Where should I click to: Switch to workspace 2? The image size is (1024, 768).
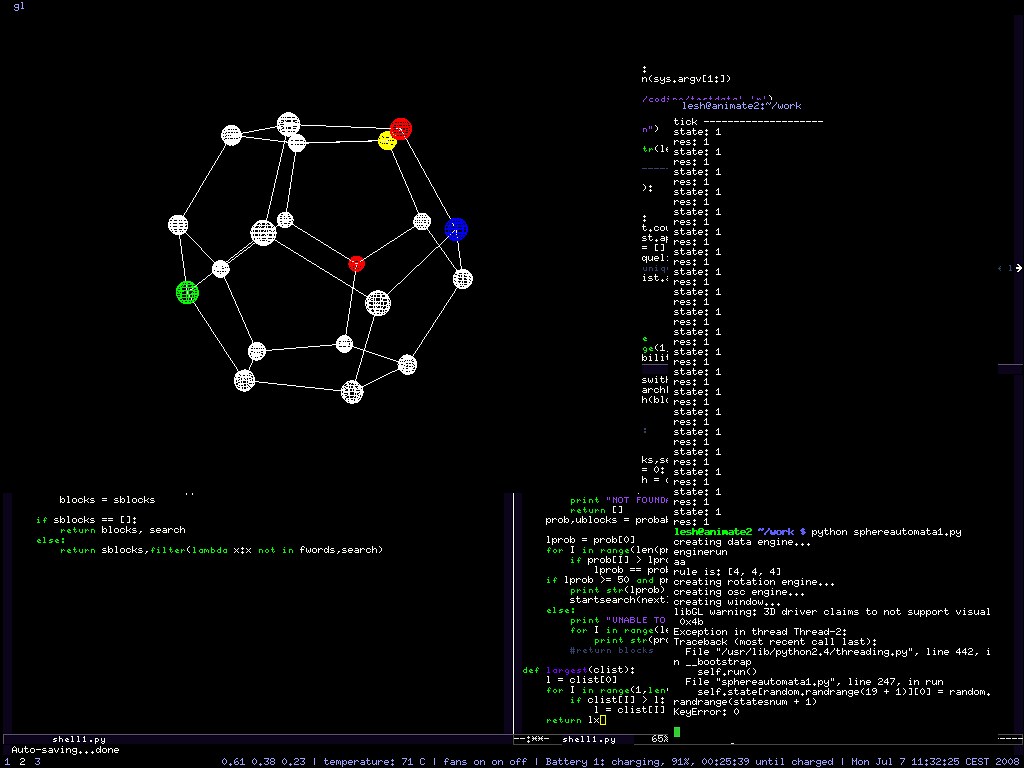22,761
